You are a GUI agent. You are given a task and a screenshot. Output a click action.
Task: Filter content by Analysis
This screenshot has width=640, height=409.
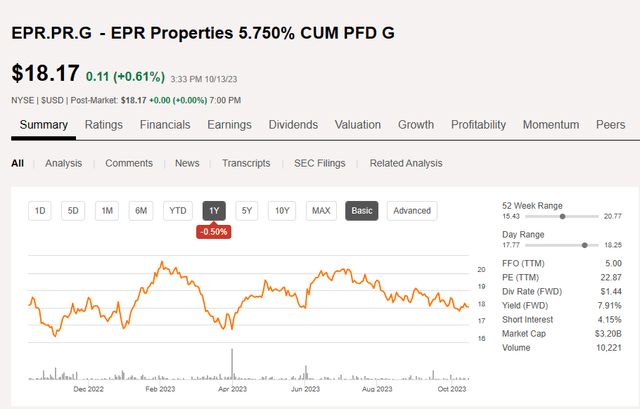(x=63, y=163)
